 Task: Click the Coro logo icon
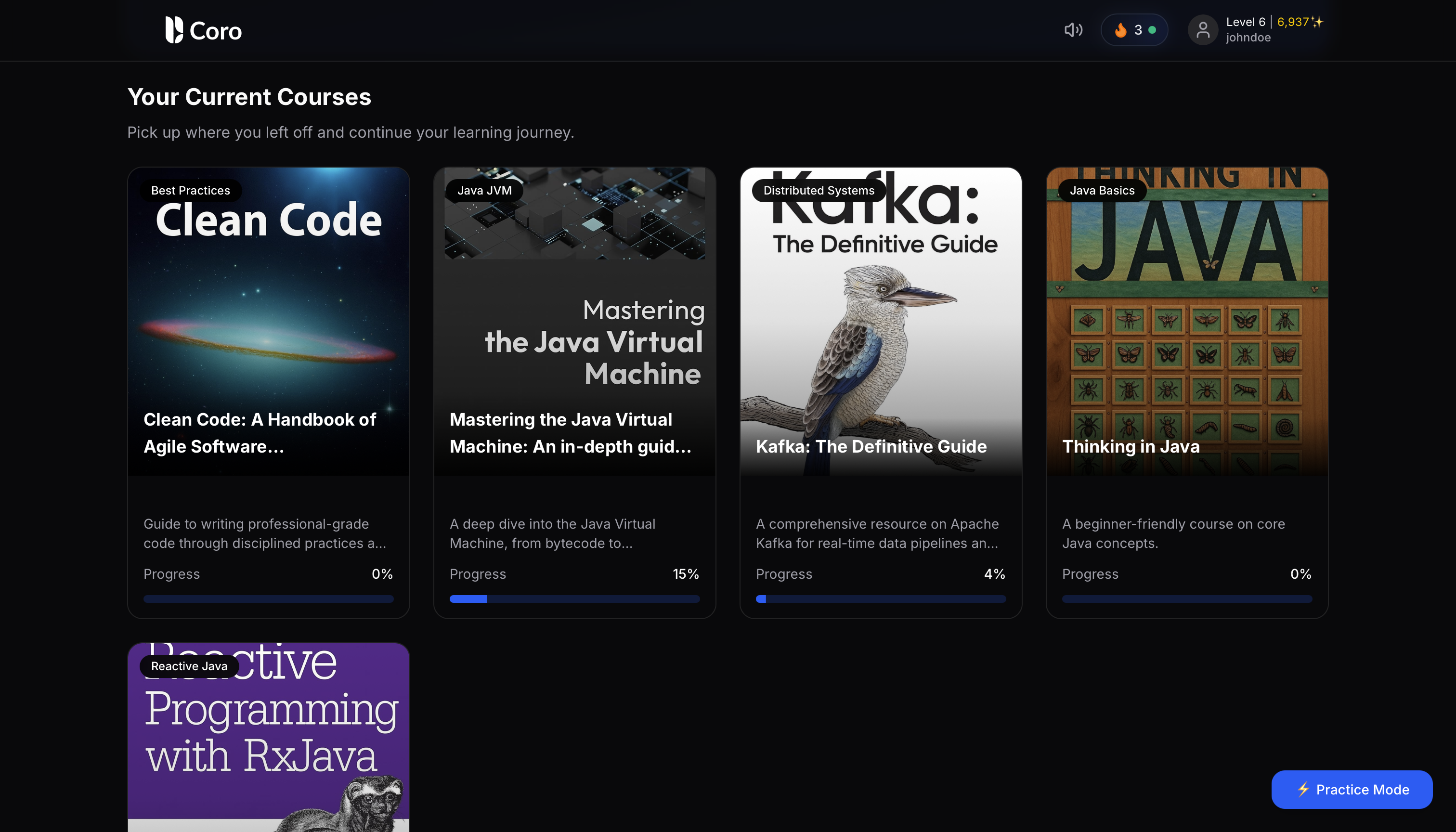[x=174, y=30]
